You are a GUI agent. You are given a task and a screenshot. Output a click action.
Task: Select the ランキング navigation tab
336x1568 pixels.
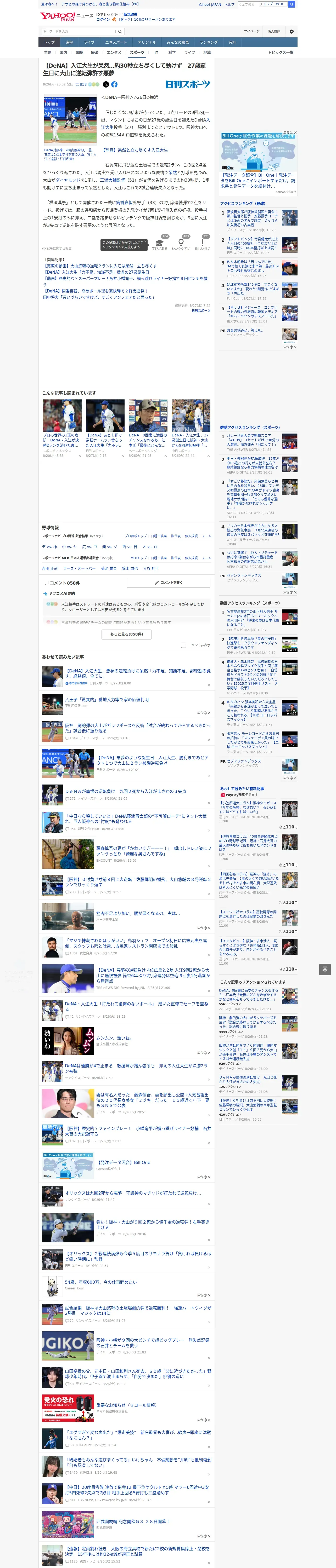pyautogui.click(x=209, y=43)
